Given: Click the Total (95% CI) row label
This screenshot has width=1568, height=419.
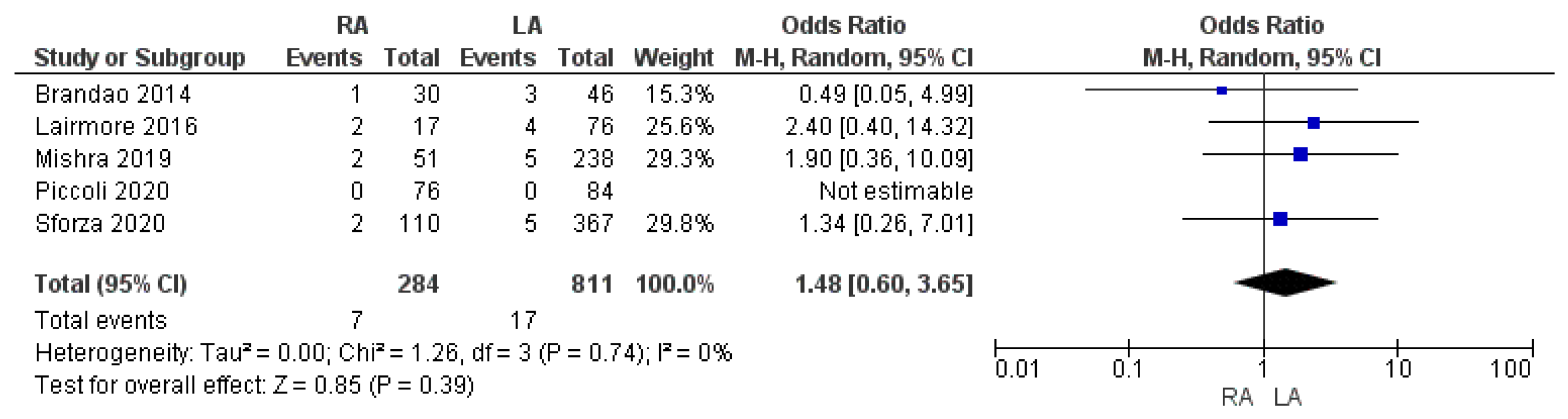Looking at the screenshot, I should 110,284.
